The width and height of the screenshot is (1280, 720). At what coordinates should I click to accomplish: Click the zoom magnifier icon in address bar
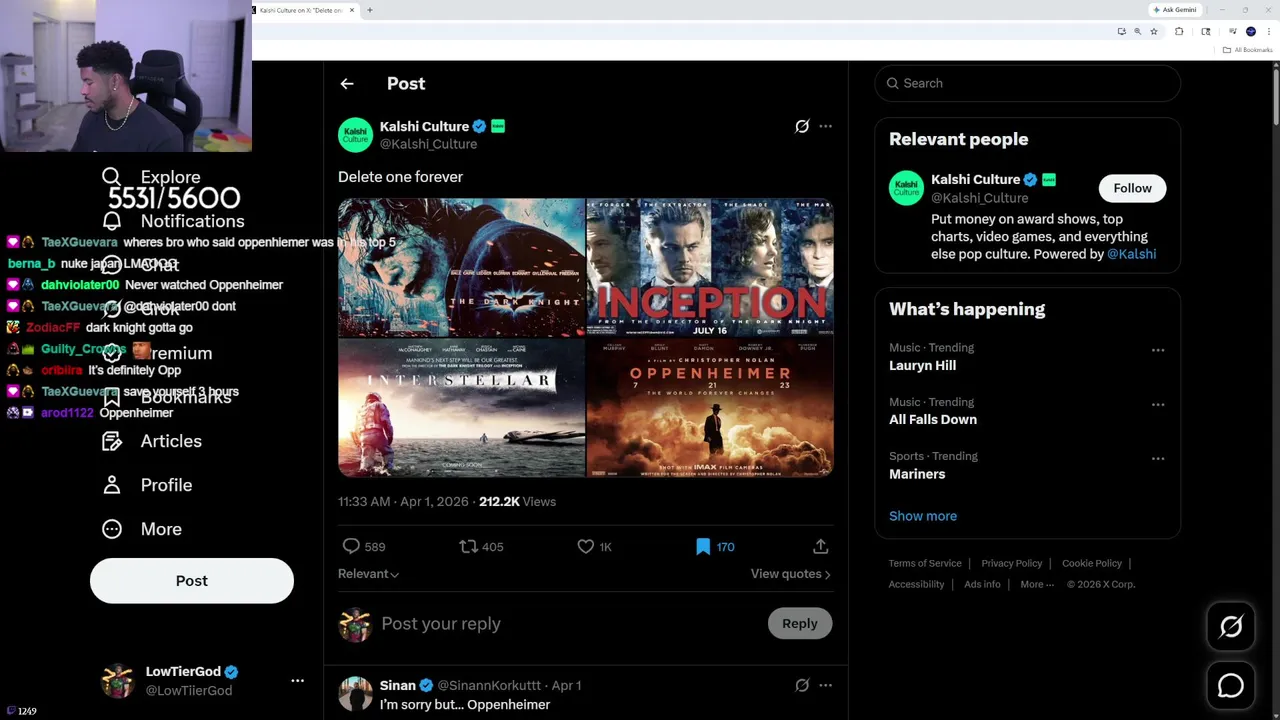coord(1137,32)
